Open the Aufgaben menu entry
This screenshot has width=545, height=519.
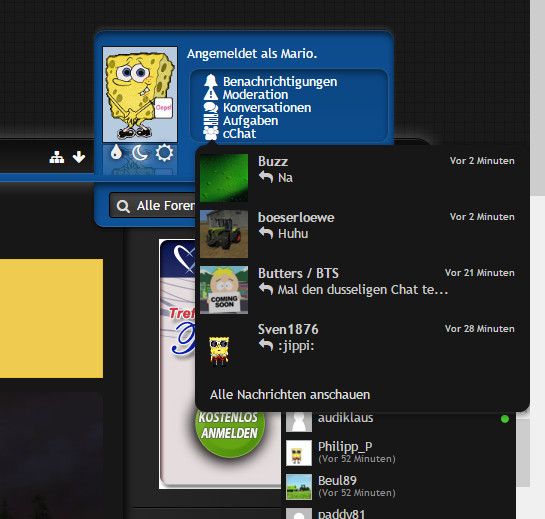pyautogui.click(x=250, y=121)
